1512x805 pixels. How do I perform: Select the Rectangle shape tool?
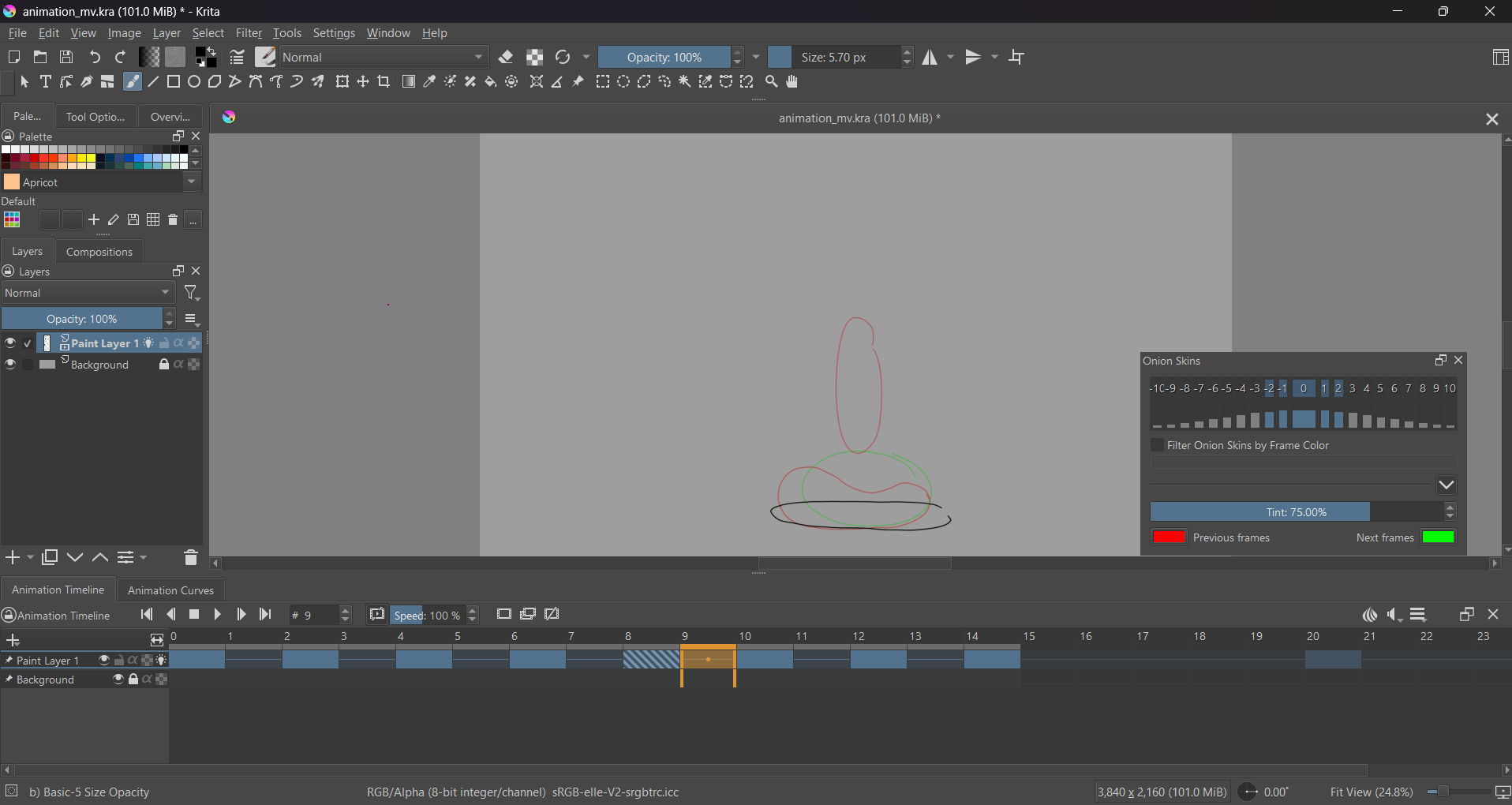click(174, 82)
